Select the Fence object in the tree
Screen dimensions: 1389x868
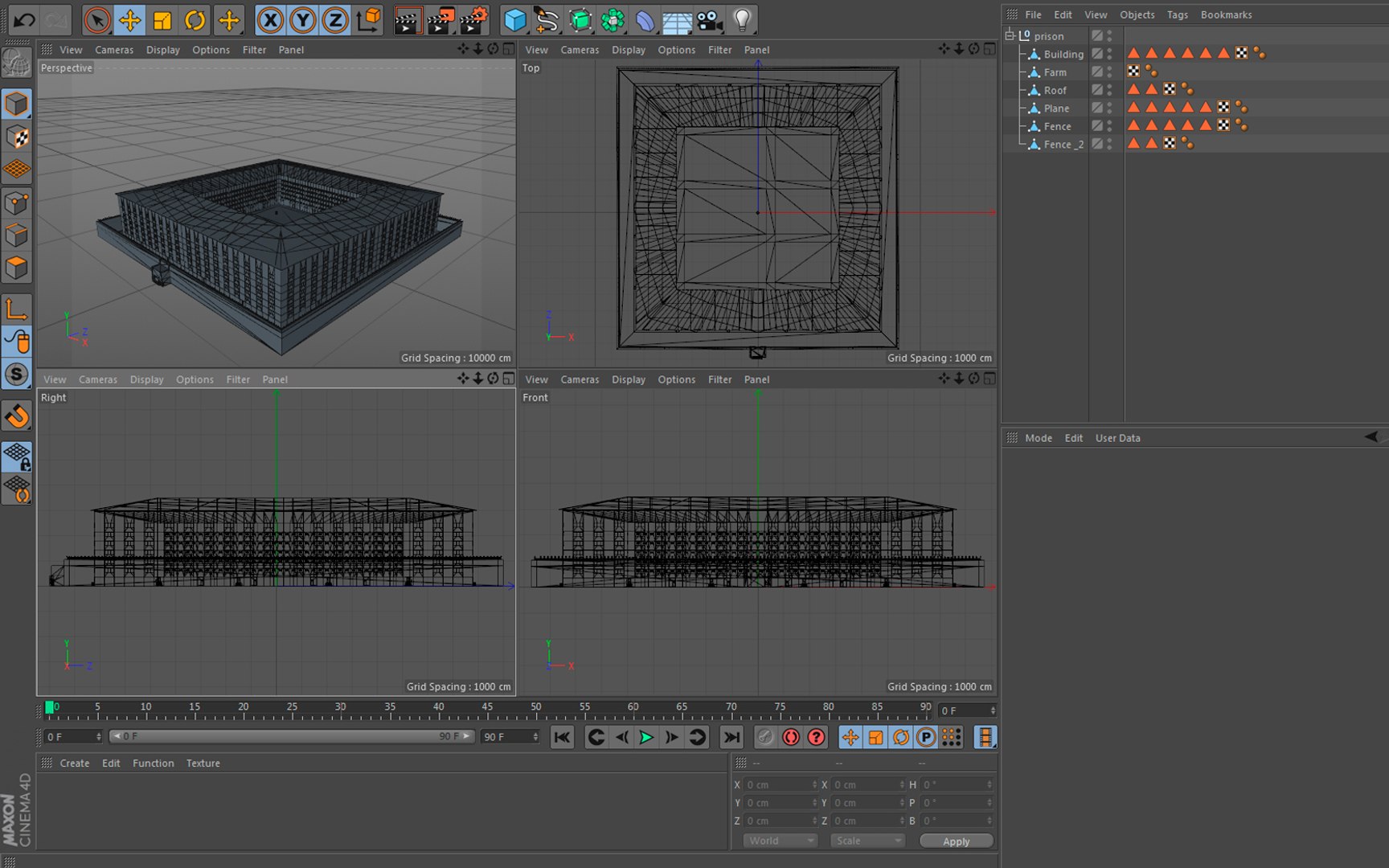pos(1057,126)
